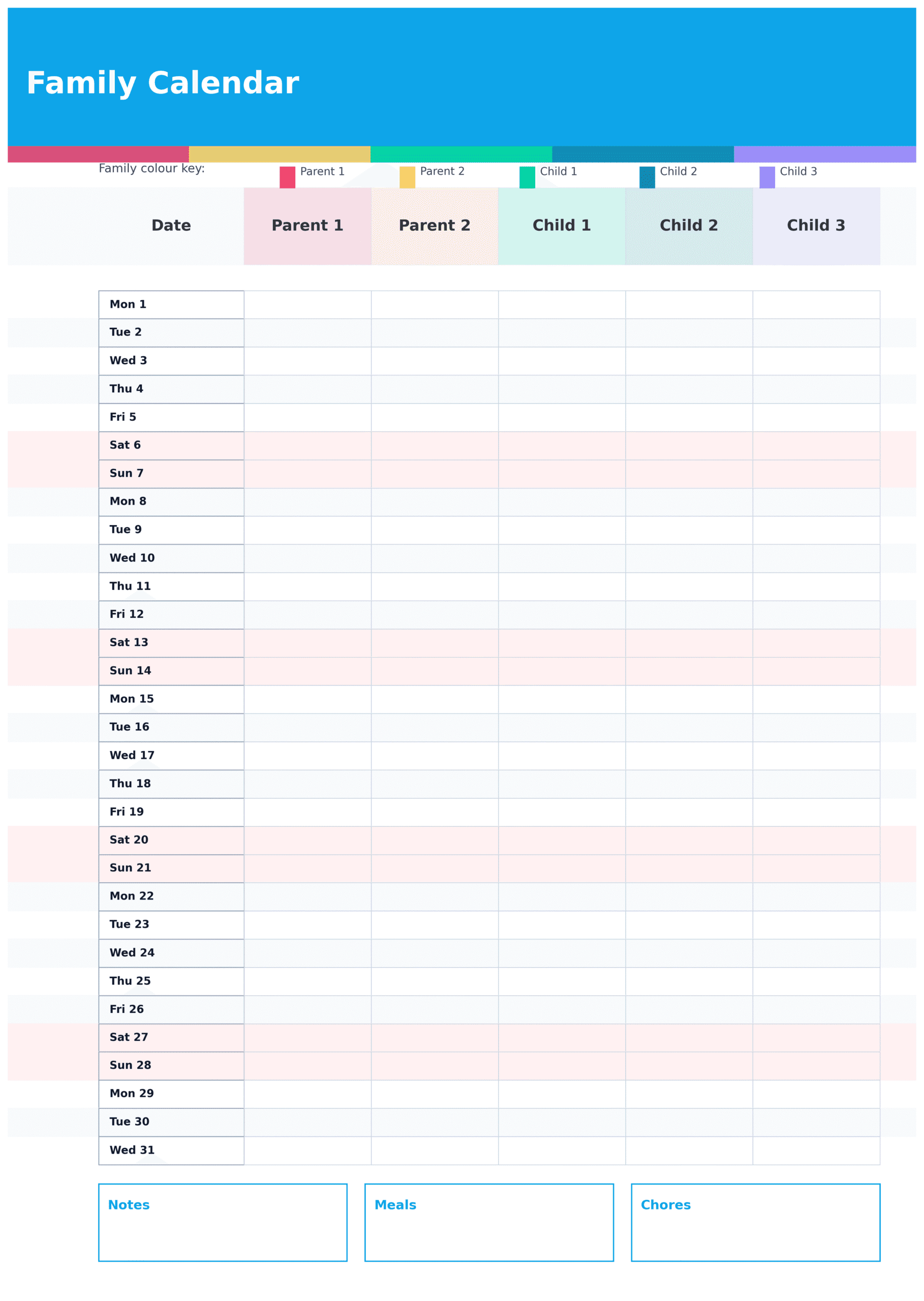
Task: Select the Sun 28 date cell
Action: click(x=171, y=1066)
